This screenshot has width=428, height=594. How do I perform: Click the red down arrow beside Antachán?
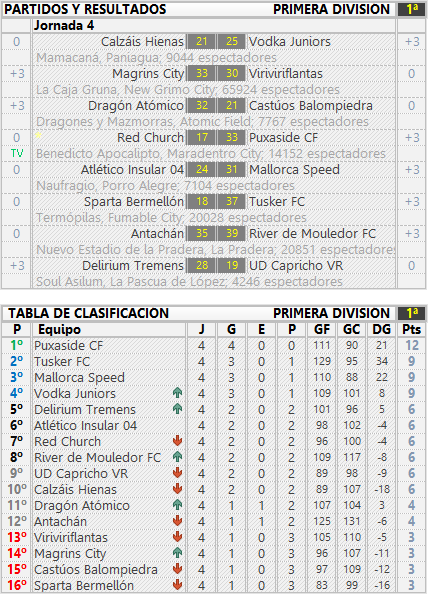[x=177, y=521]
